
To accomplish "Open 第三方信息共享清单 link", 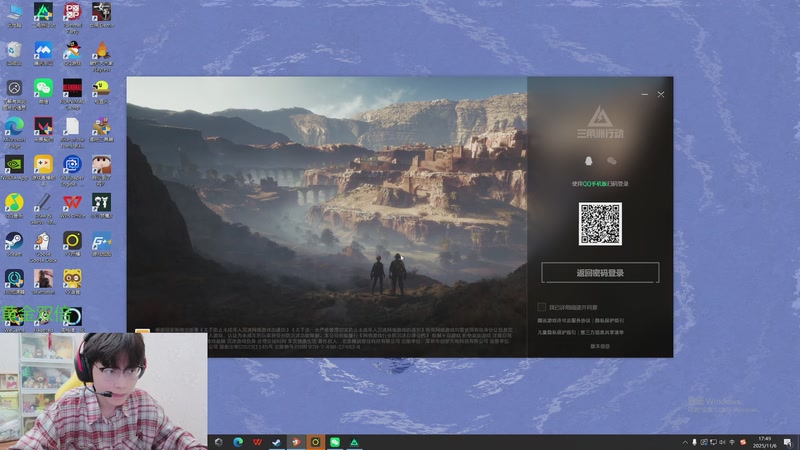I will click(x=602, y=332).
